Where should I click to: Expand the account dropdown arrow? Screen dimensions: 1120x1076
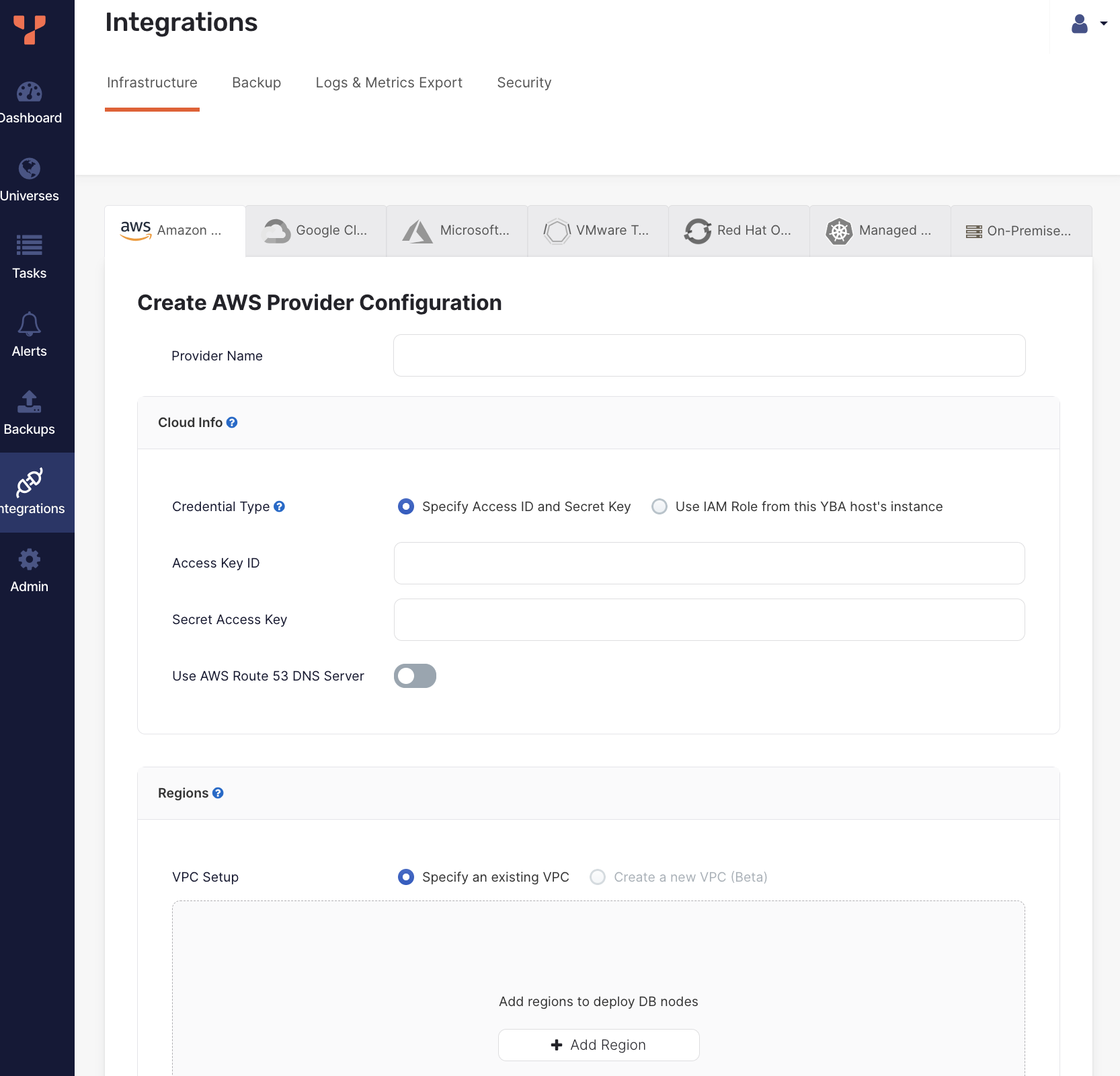point(1103,23)
